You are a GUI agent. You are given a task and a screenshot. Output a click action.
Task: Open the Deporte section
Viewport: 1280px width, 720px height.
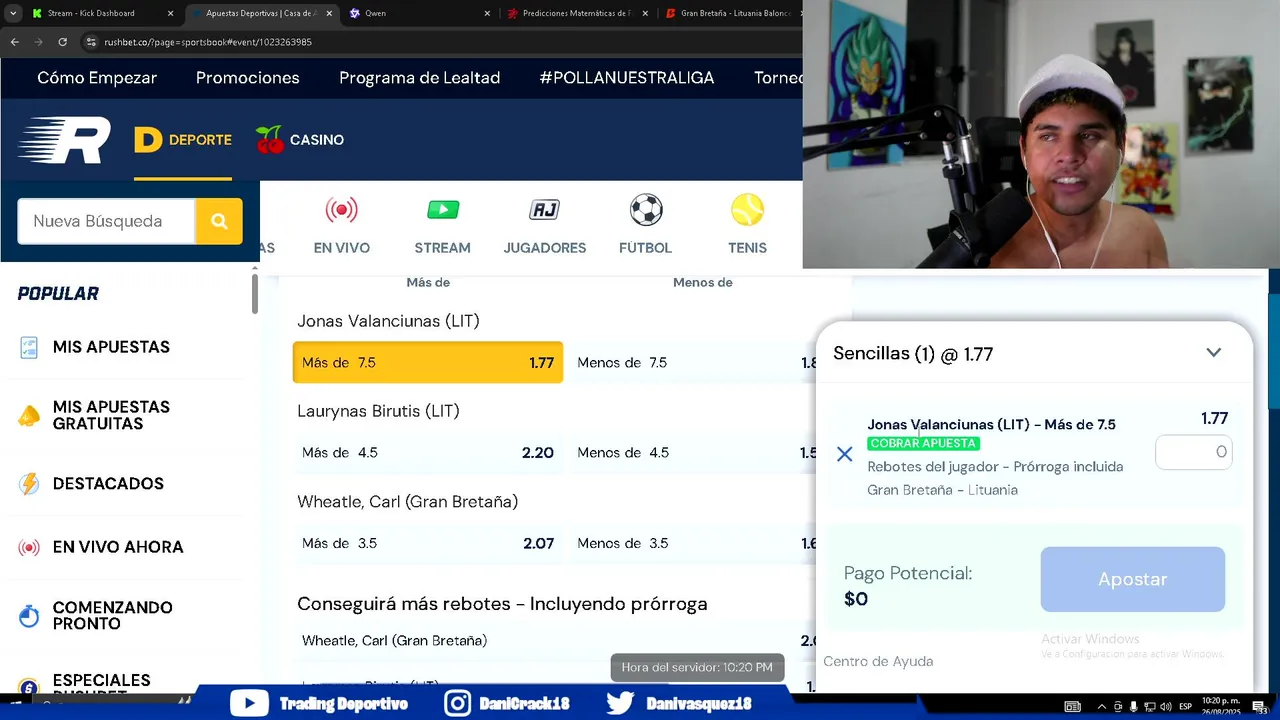tap(183, 140)
